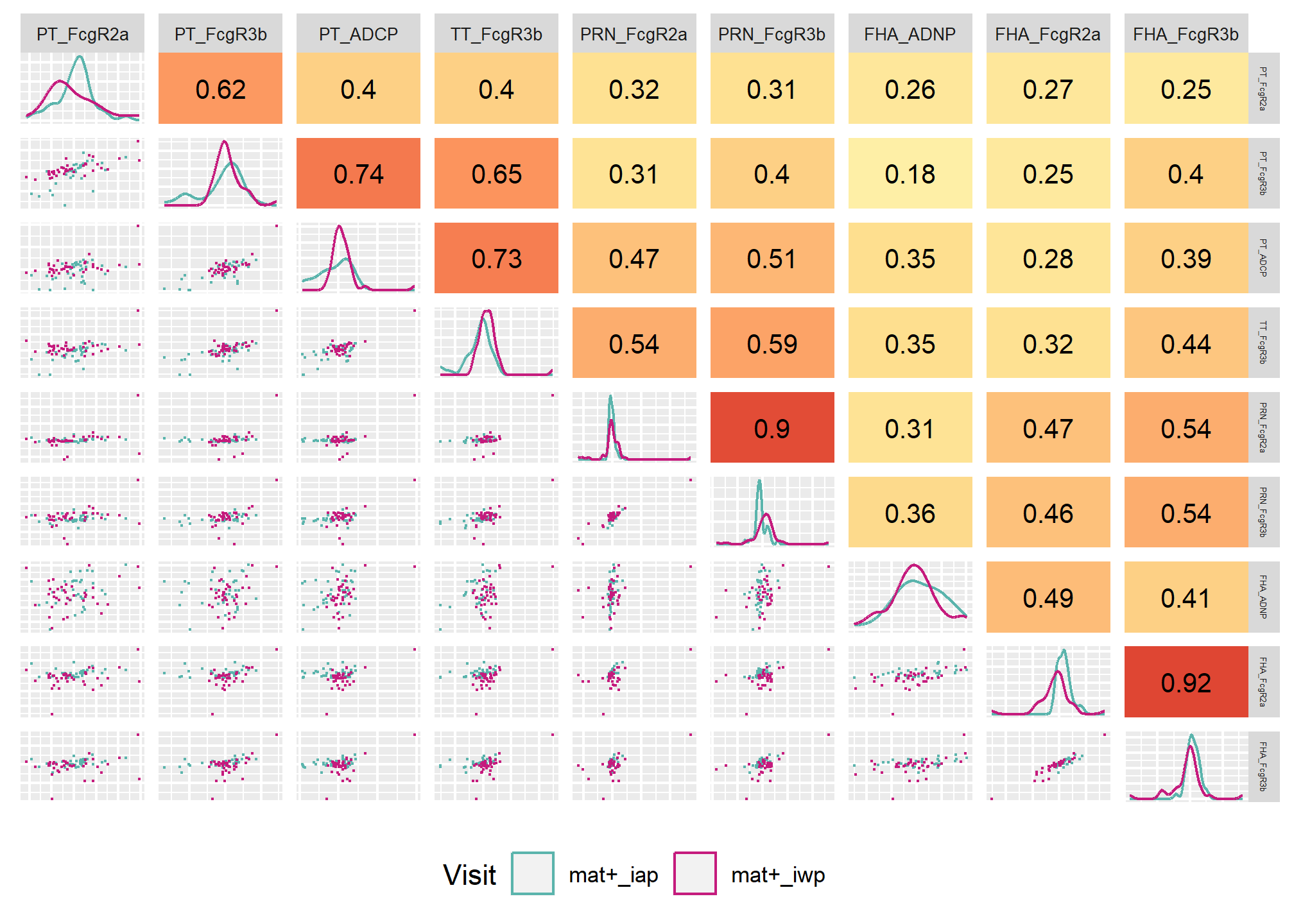Click the PT_FcgR2a versus PT_FcgR3b scatter plot
The height and width of the screenshot is (924, 1294).
(x=82, y=173)
